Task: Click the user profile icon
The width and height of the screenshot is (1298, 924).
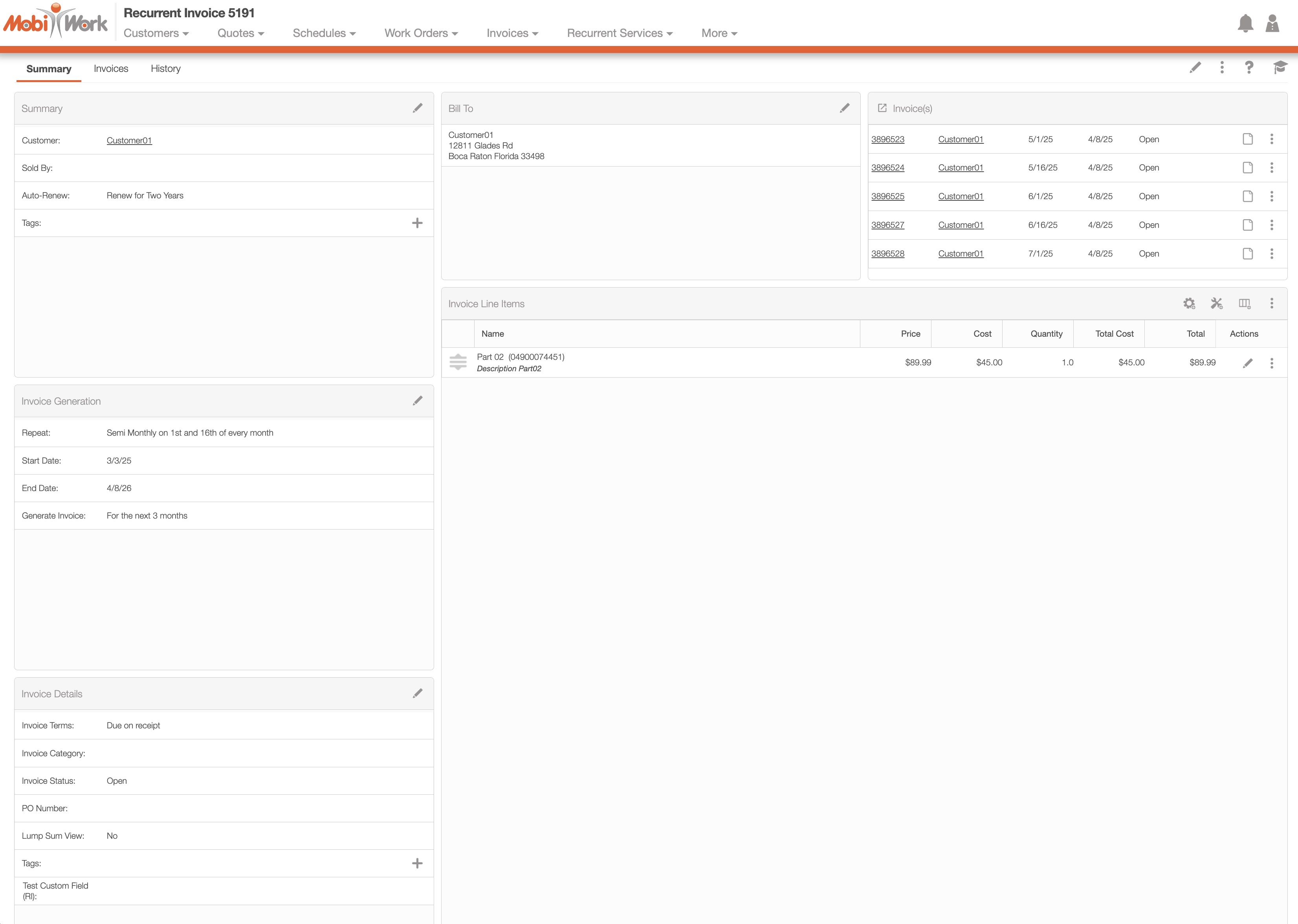Action: tap(1272, 23)
